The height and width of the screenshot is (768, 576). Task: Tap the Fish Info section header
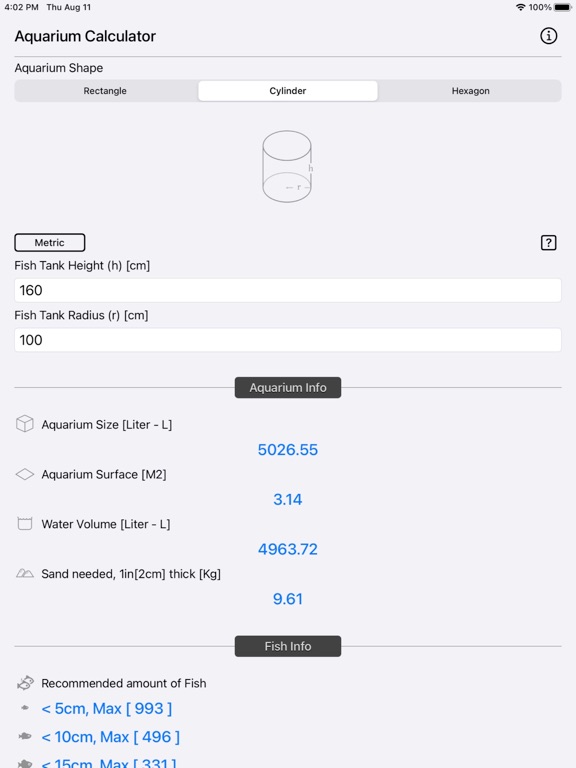coord(288,646)
